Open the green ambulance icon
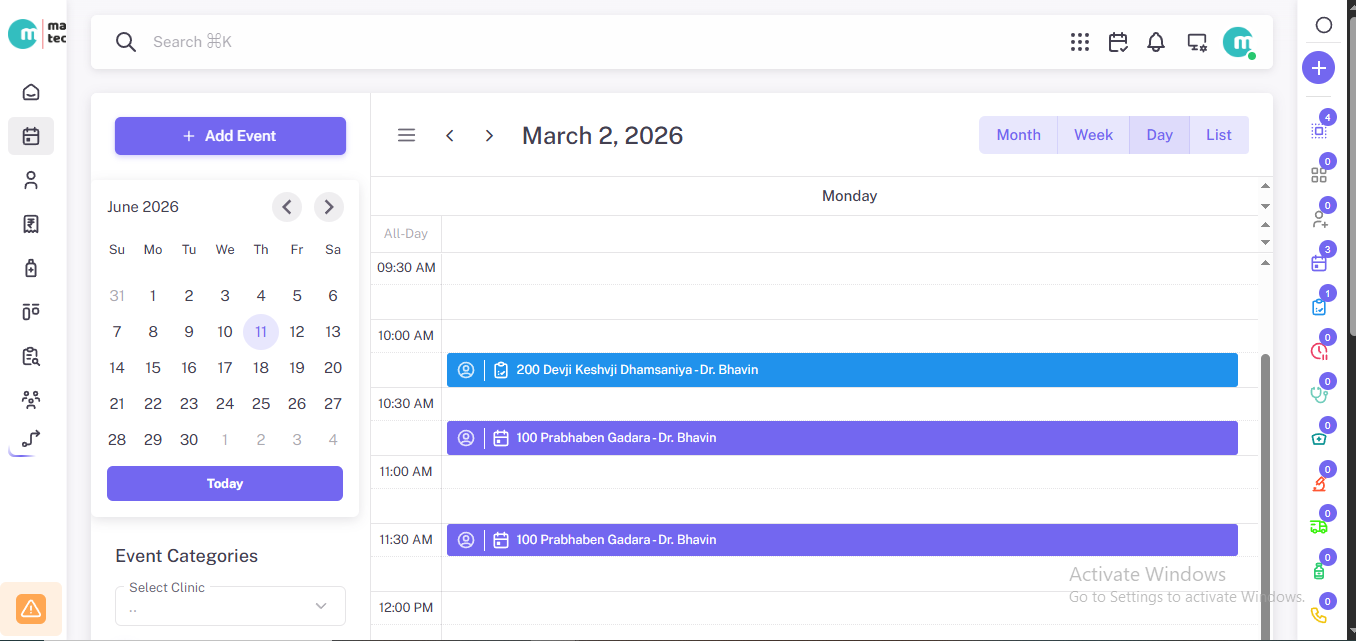The width and height of the screenshot is (1356, 641). tap(1319, 527)
